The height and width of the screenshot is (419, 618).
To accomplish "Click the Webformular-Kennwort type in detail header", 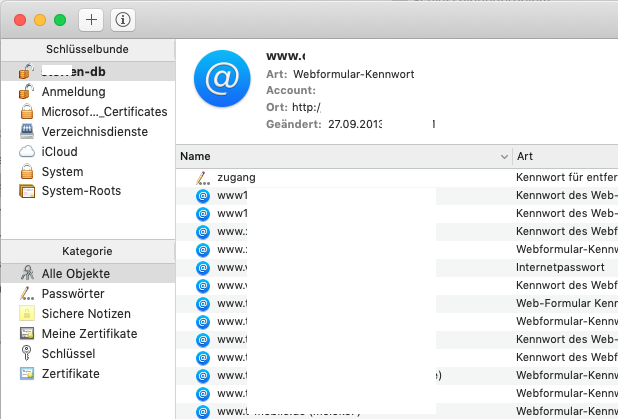I will pyautogui.click(x=354, y=74).
